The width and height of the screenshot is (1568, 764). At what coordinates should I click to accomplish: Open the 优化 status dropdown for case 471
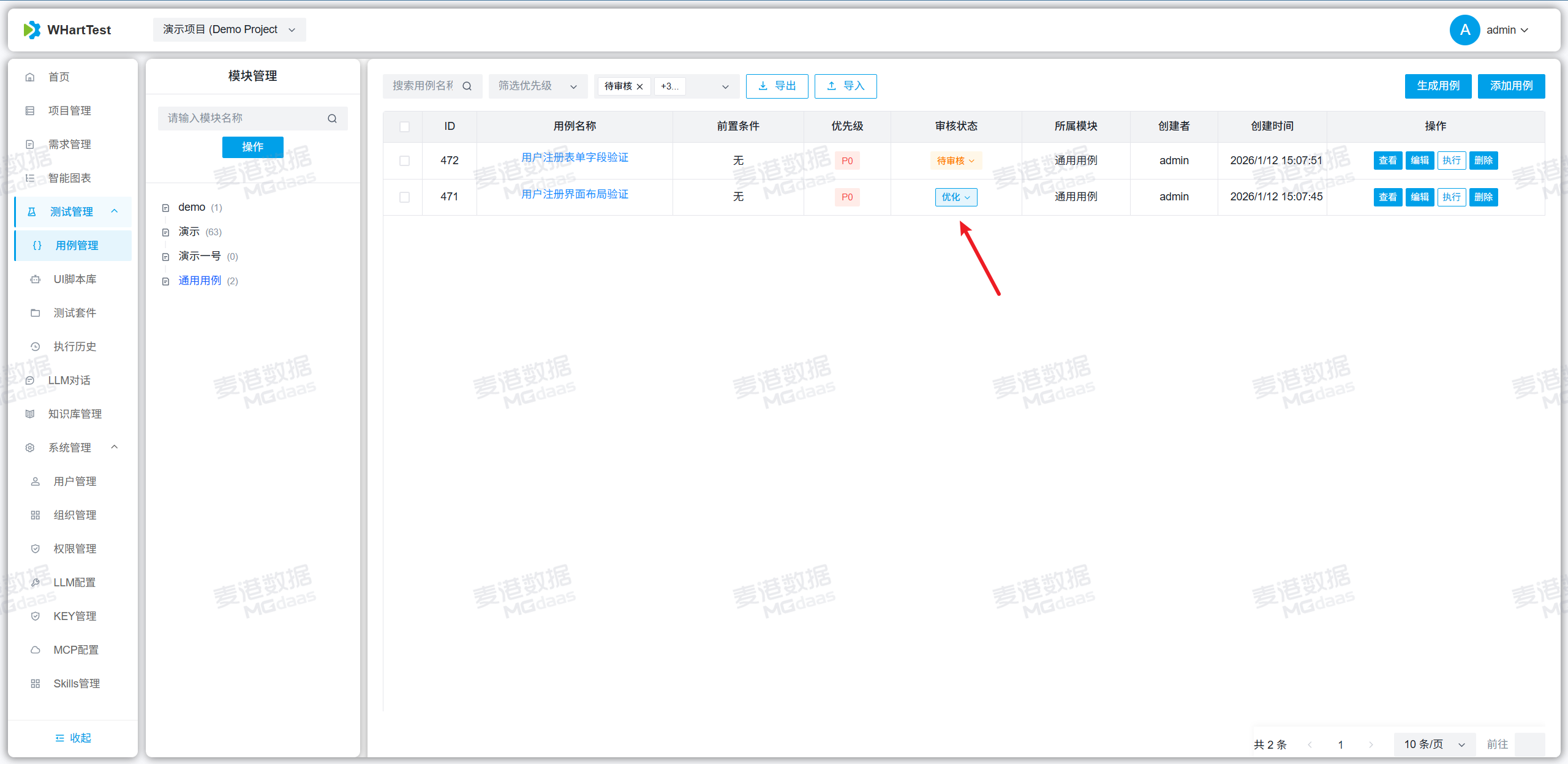coord(956,197)
